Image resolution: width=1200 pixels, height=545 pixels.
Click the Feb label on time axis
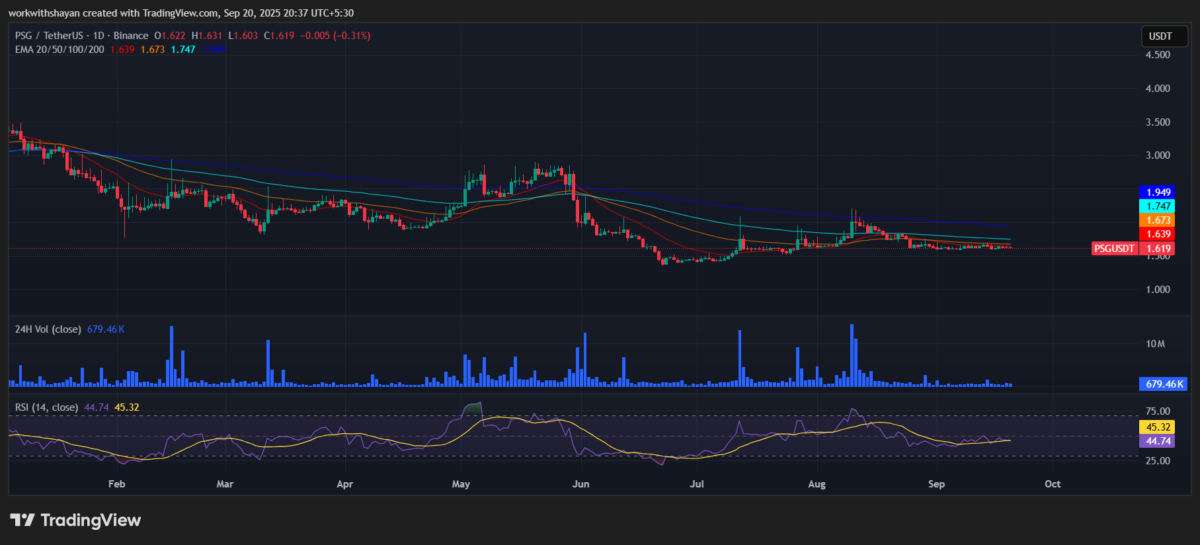(x=116, y=483)
